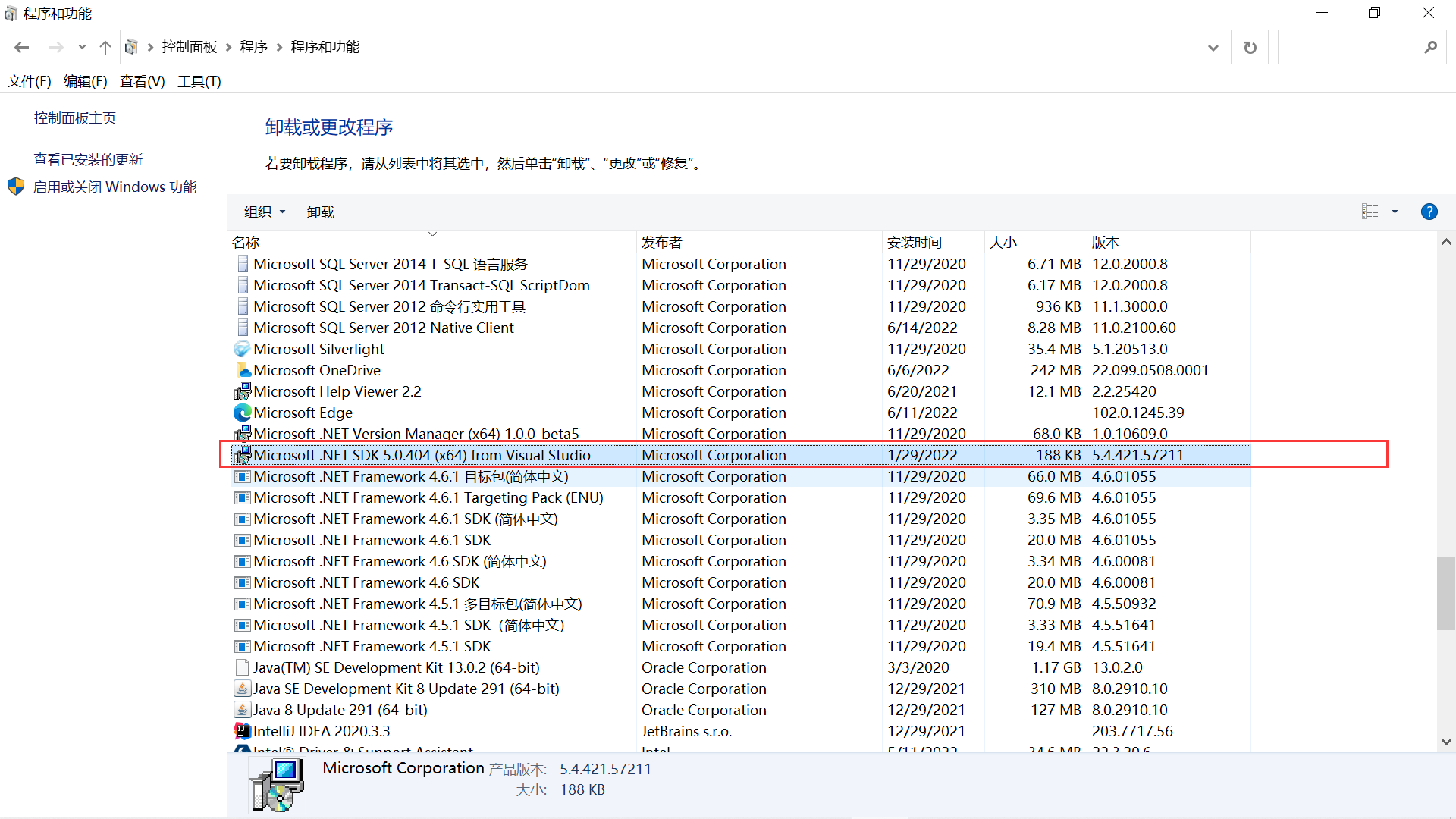The height and width of the screenshot is (819, 1456).
Task: Click the 卸载 uninstall button
Action: (320, 212)
